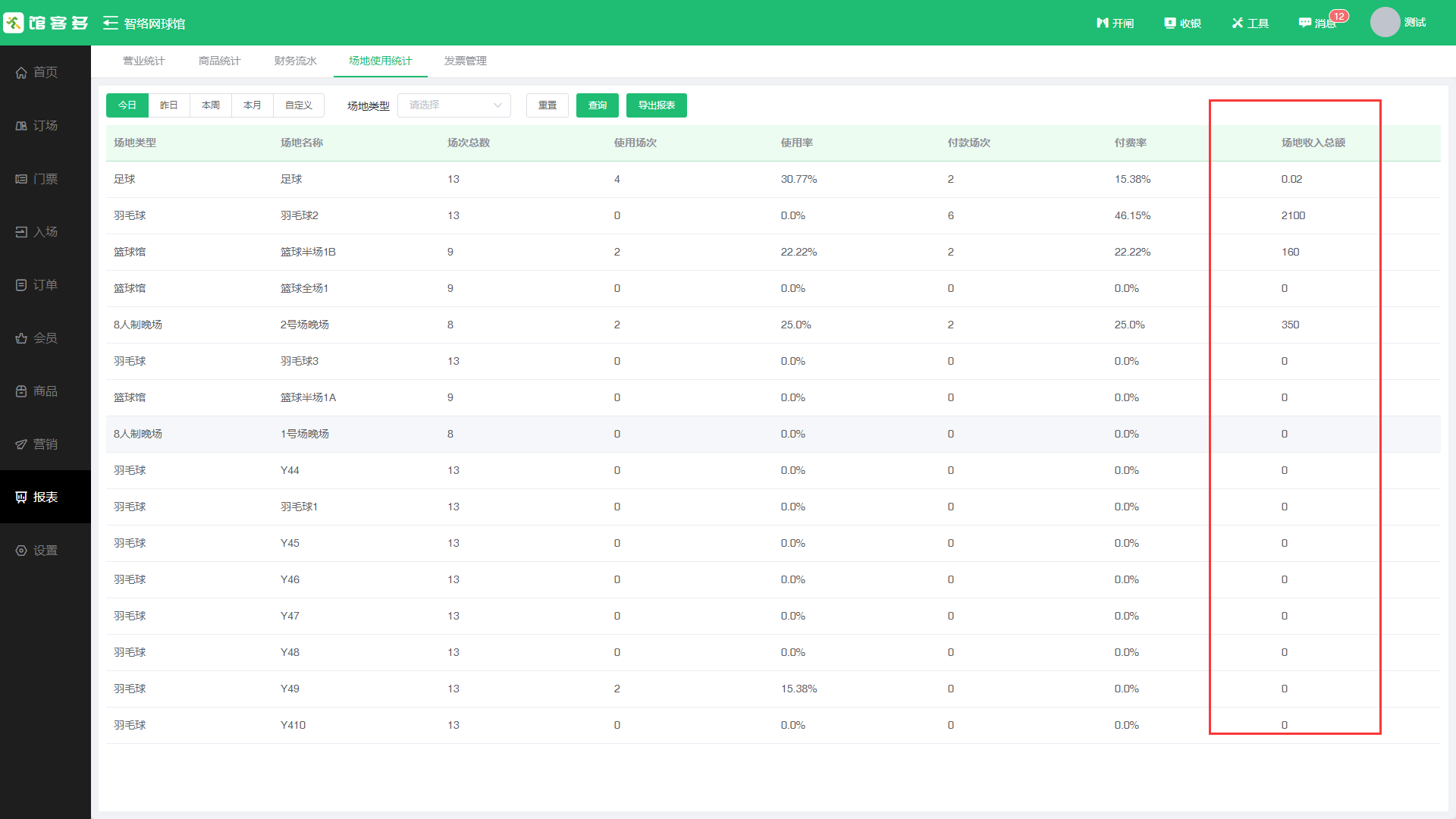Click the user avatar next to 测试

(x=1385, y=23)
